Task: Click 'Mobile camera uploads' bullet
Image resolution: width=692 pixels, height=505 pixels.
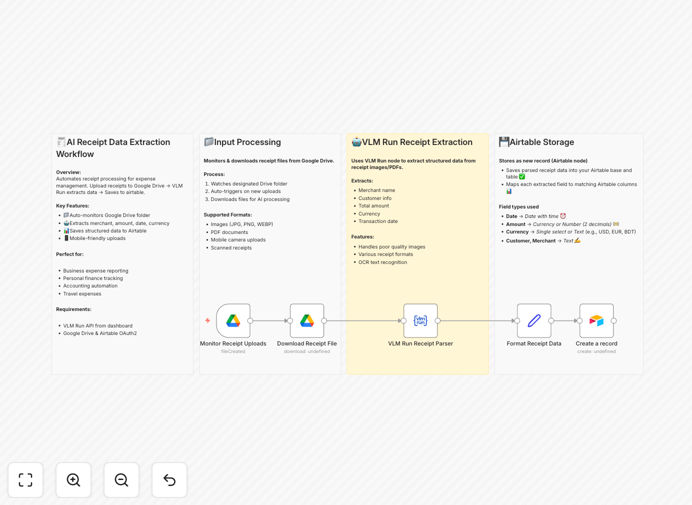Action: click(238, 240)
